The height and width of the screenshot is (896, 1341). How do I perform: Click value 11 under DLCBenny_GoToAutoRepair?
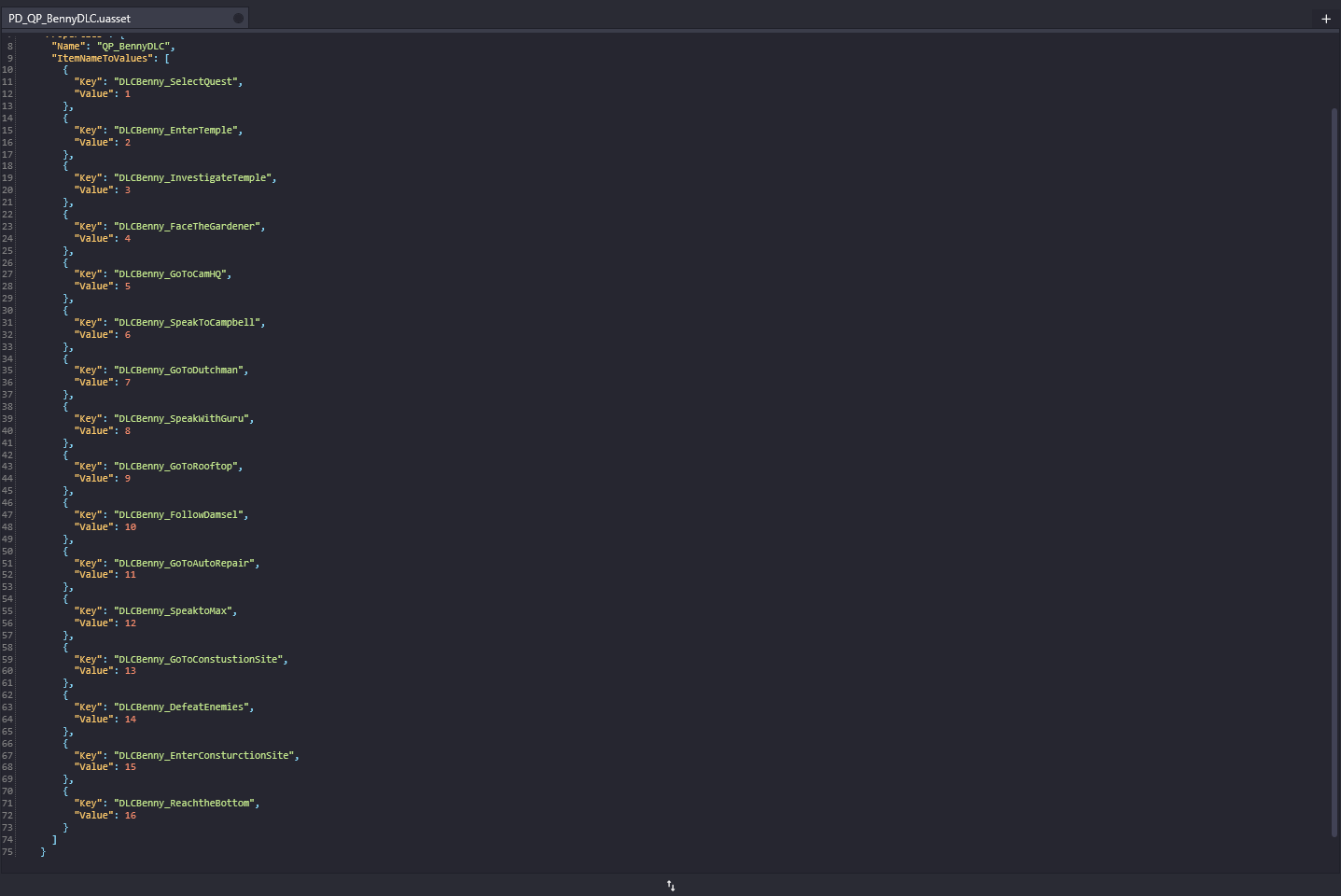pyautogui.click(x=131, y=575)
